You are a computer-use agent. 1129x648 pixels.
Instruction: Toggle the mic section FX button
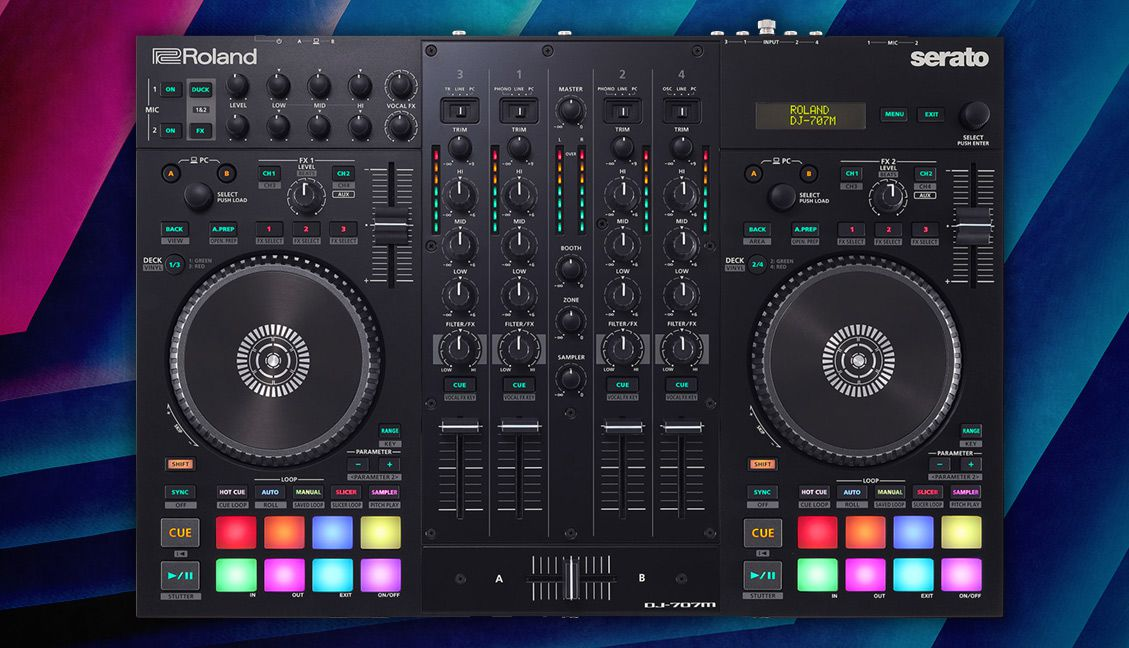pos(200,130)
